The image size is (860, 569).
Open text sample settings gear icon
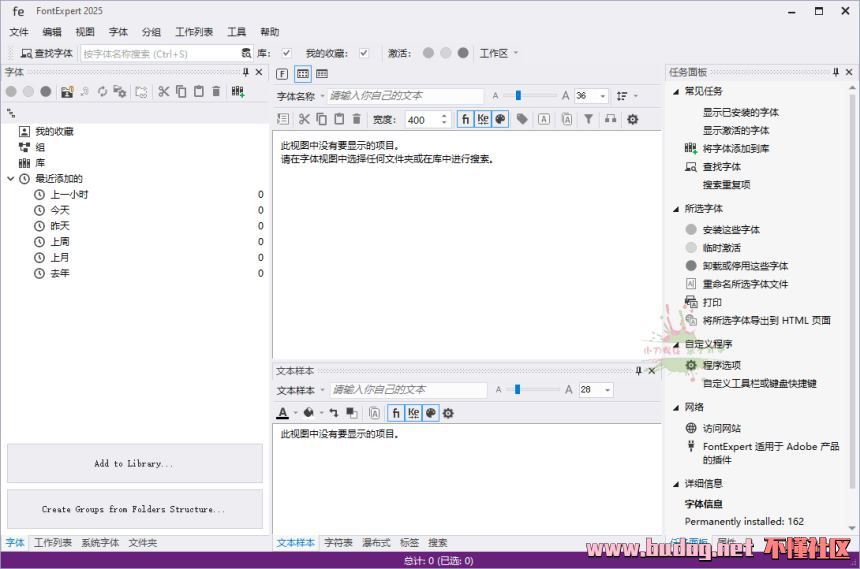tap(448, 413)
